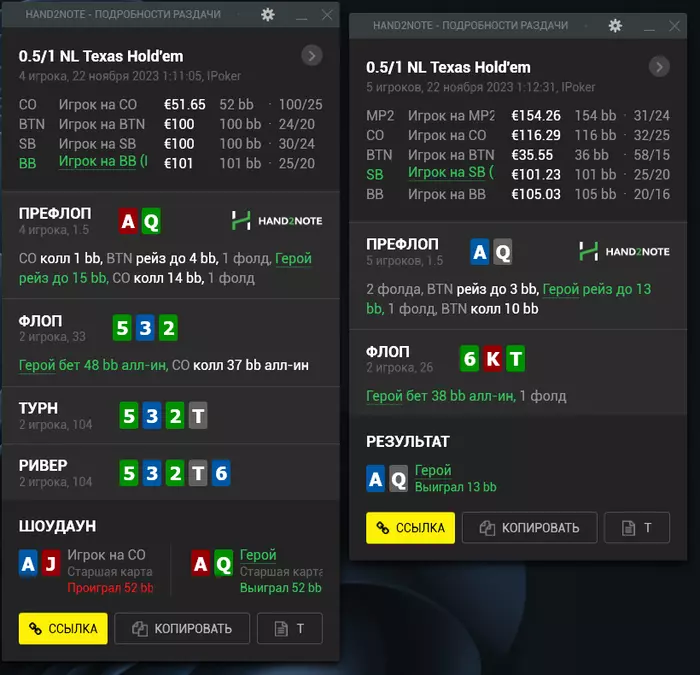700x675 pixels.
Task: Select gray Queen card in right preflop
Action: click(503, 252)
